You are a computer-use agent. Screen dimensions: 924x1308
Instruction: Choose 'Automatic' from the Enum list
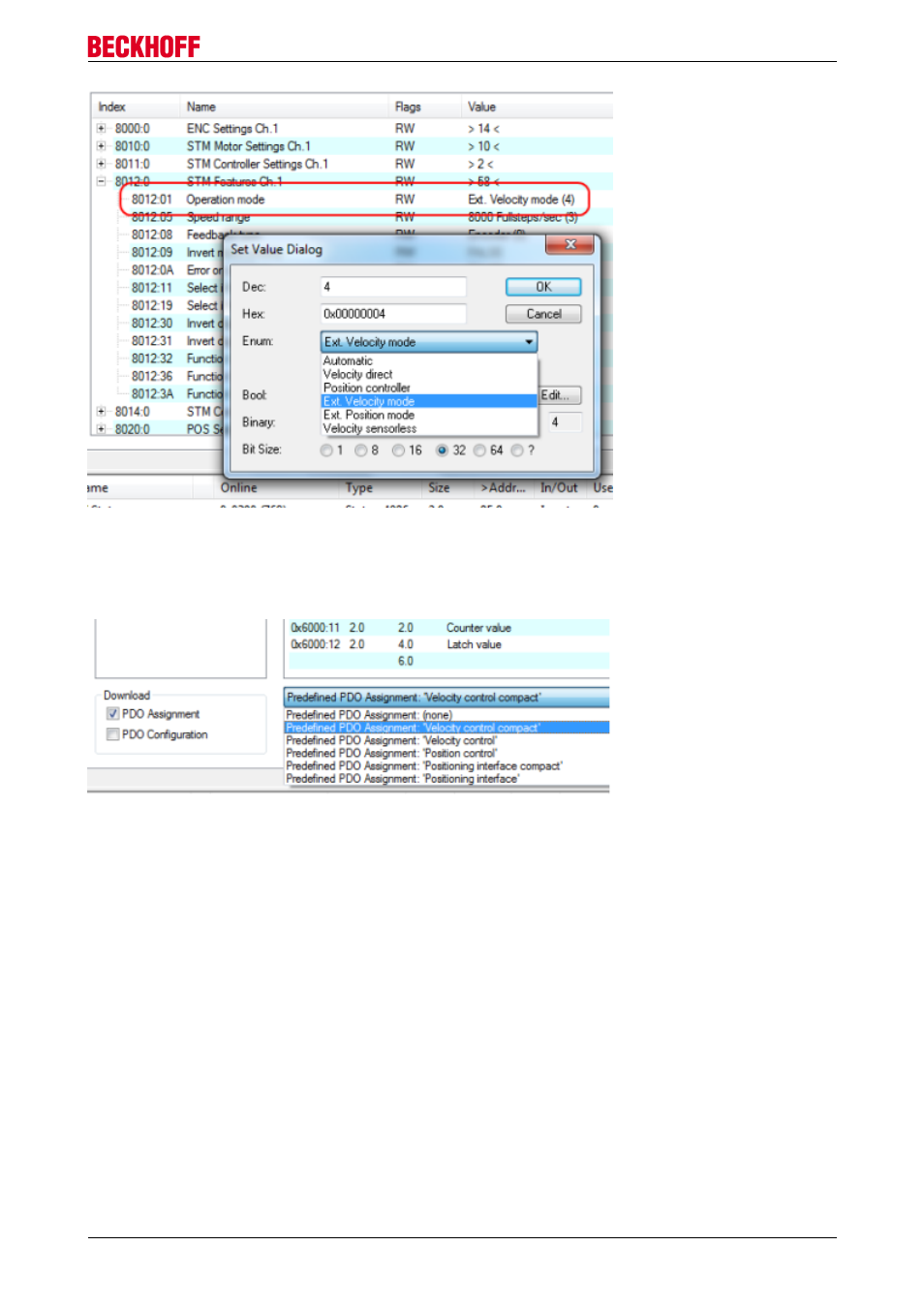point(429,360)
